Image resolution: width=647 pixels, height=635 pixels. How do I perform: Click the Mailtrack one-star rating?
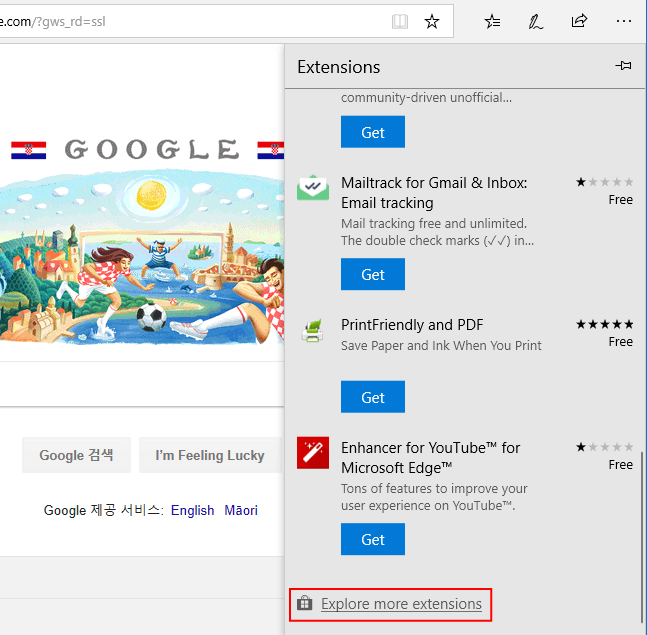(604, 182)
